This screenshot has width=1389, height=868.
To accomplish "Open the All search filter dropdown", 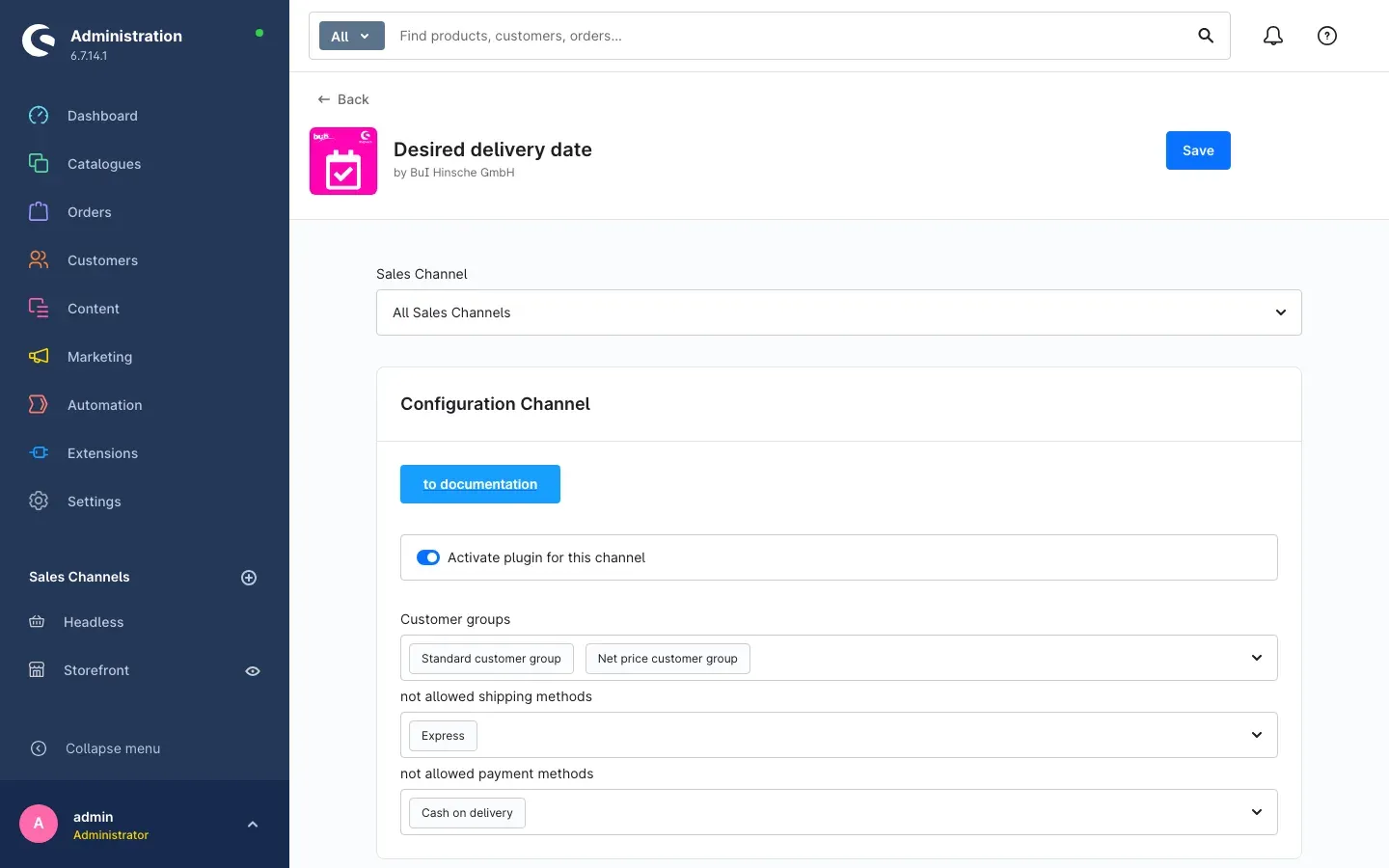I will point(352,36).
